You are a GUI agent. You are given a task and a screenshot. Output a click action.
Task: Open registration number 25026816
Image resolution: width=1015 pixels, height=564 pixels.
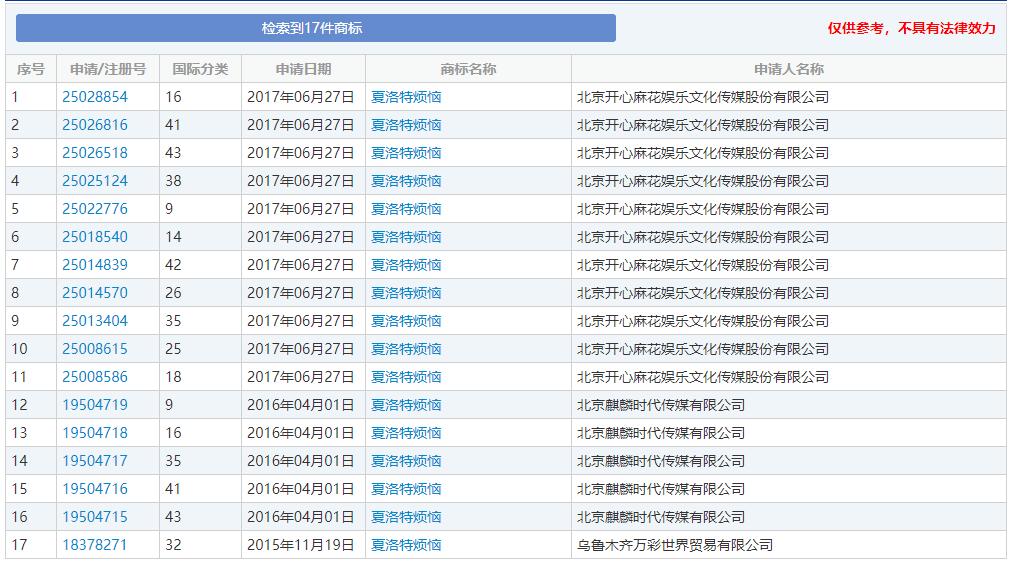click(x=95, y=125)
